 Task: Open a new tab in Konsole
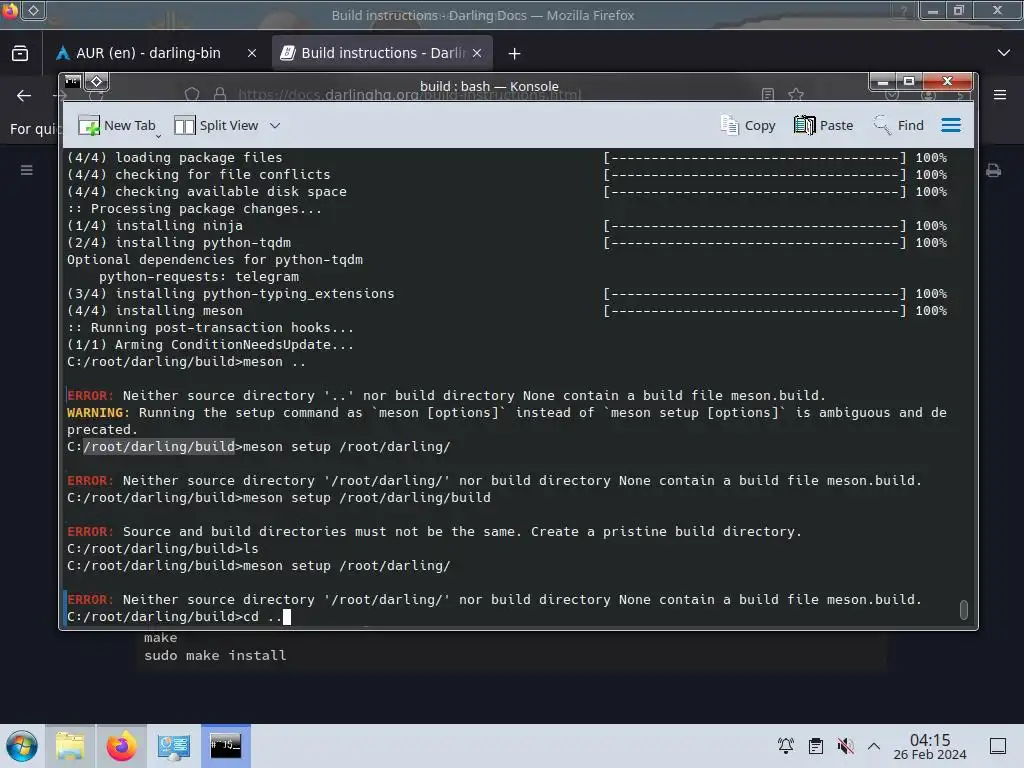pos(117,125)
